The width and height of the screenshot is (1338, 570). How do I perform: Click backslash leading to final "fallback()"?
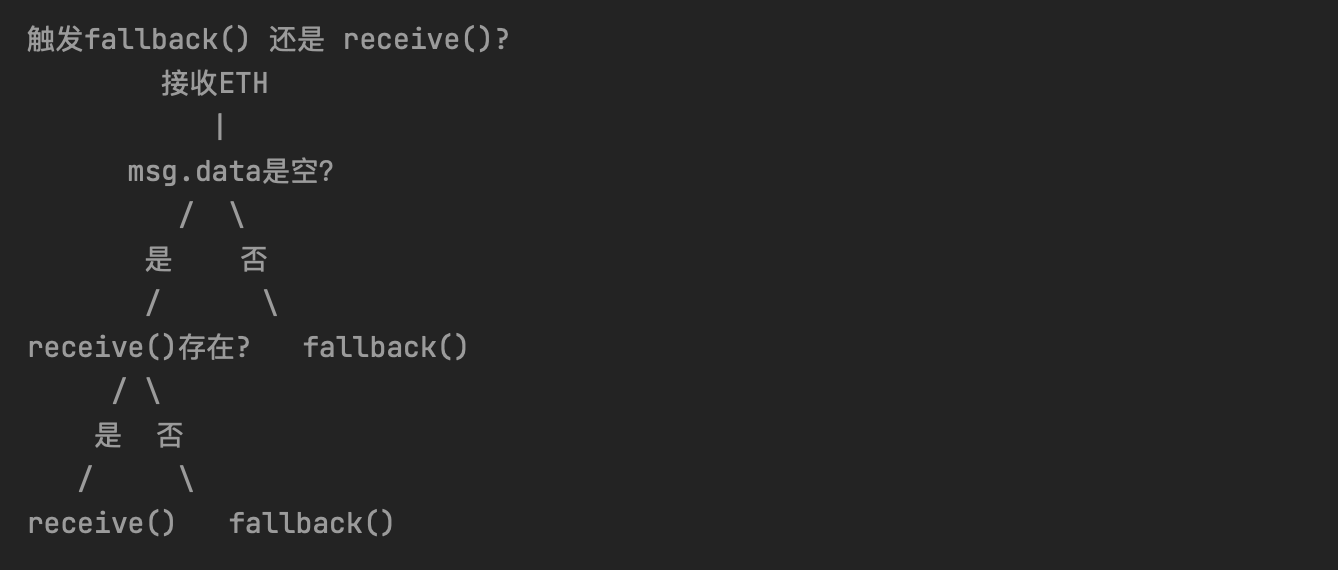point(187,480)
